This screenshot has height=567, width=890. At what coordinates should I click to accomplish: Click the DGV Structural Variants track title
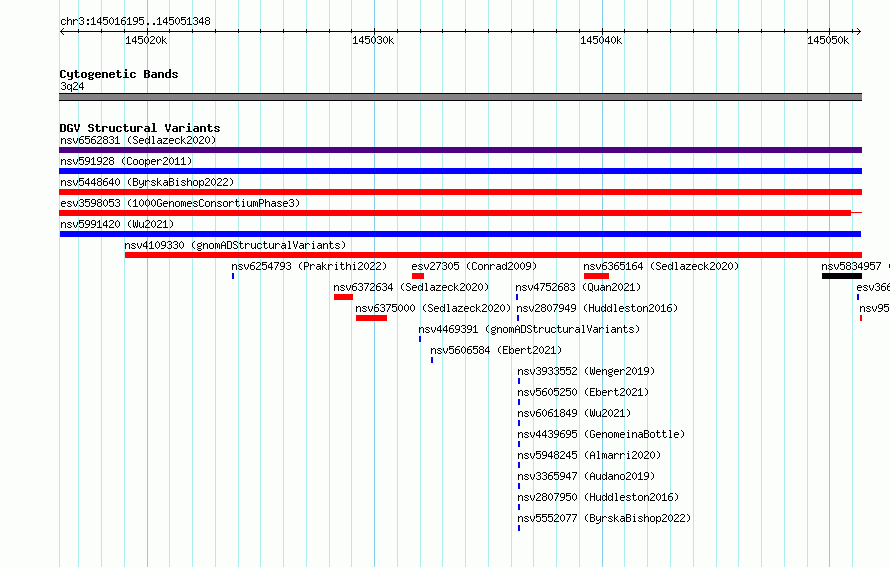tap(140, 128)
